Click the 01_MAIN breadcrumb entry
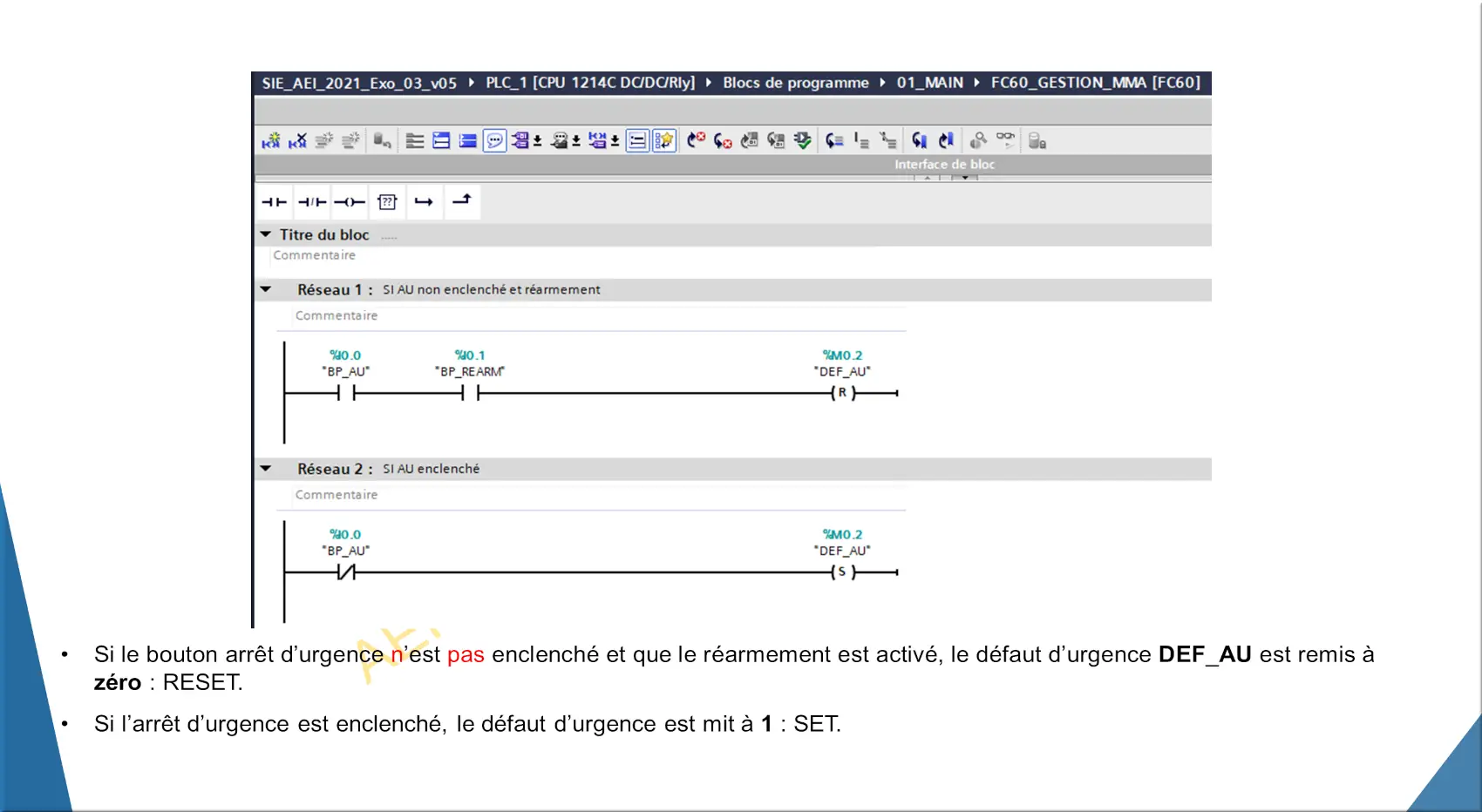The image size is (1482, 812). tap(930, 83)
